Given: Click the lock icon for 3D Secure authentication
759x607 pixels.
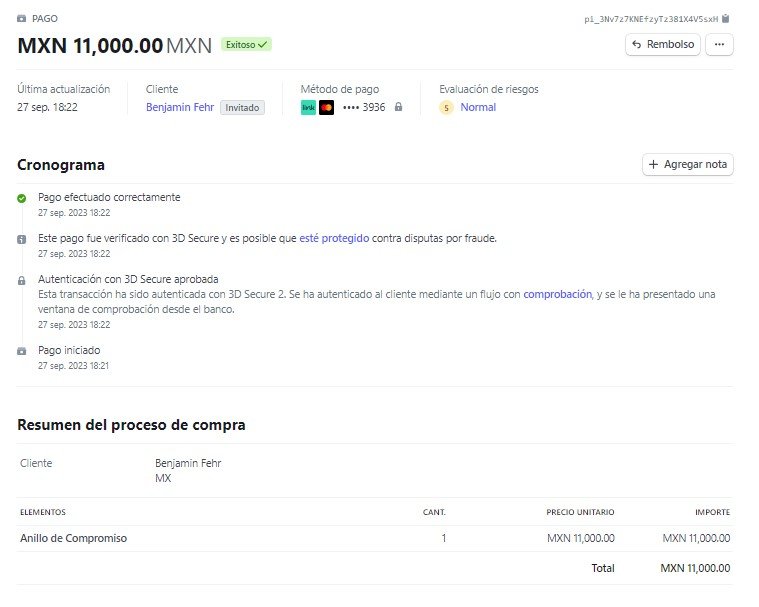Looking at the screenshot, I should click(x=22, y=281).
